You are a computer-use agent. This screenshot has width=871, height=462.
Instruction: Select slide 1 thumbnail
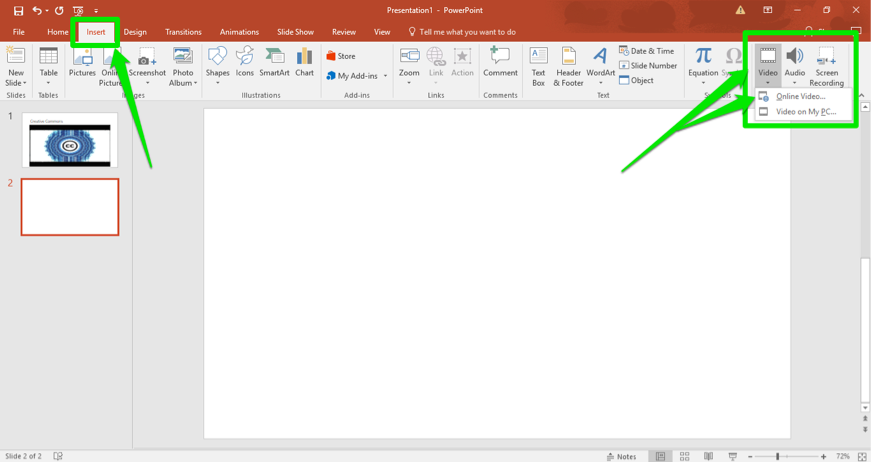coord(70,140)
